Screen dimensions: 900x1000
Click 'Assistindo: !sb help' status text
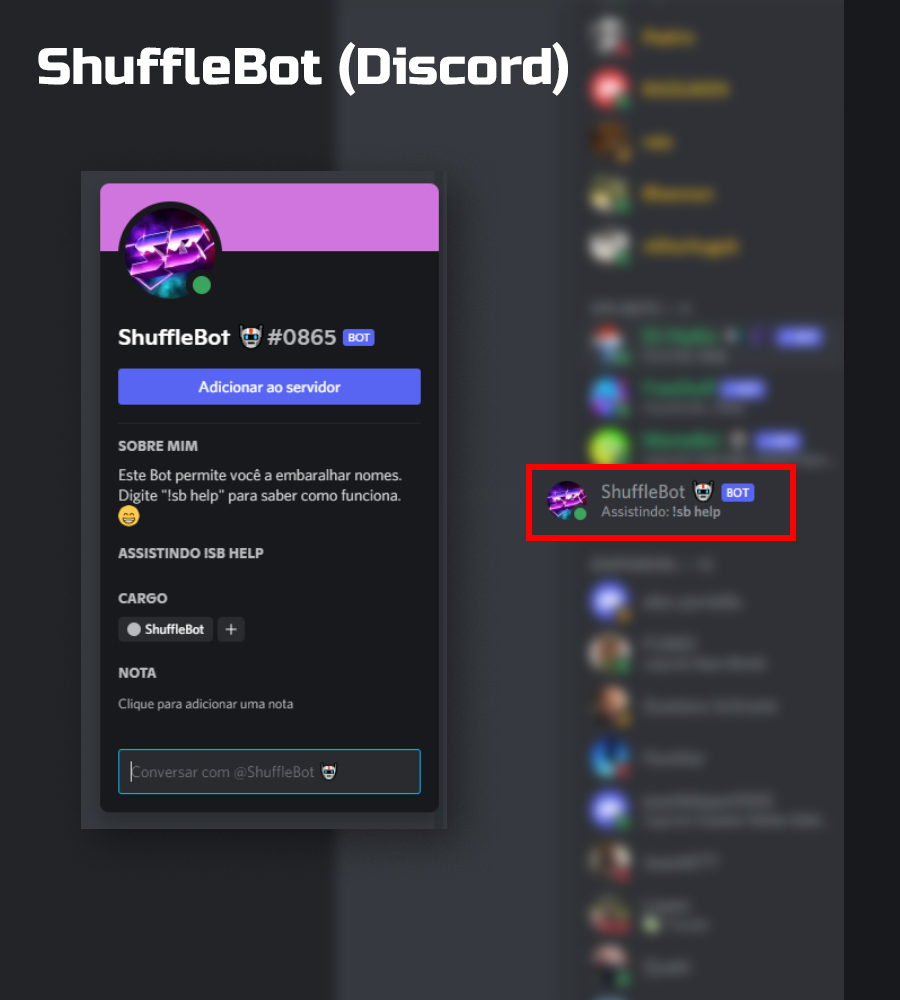[x=661, y=512]
